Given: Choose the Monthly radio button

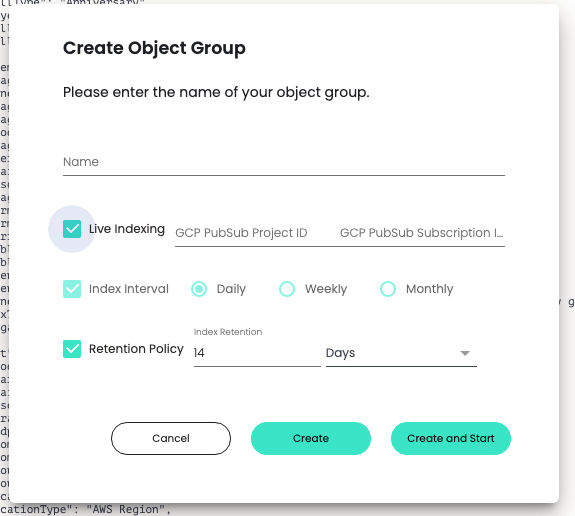Looking at the screenshot, I should (388, 289).
